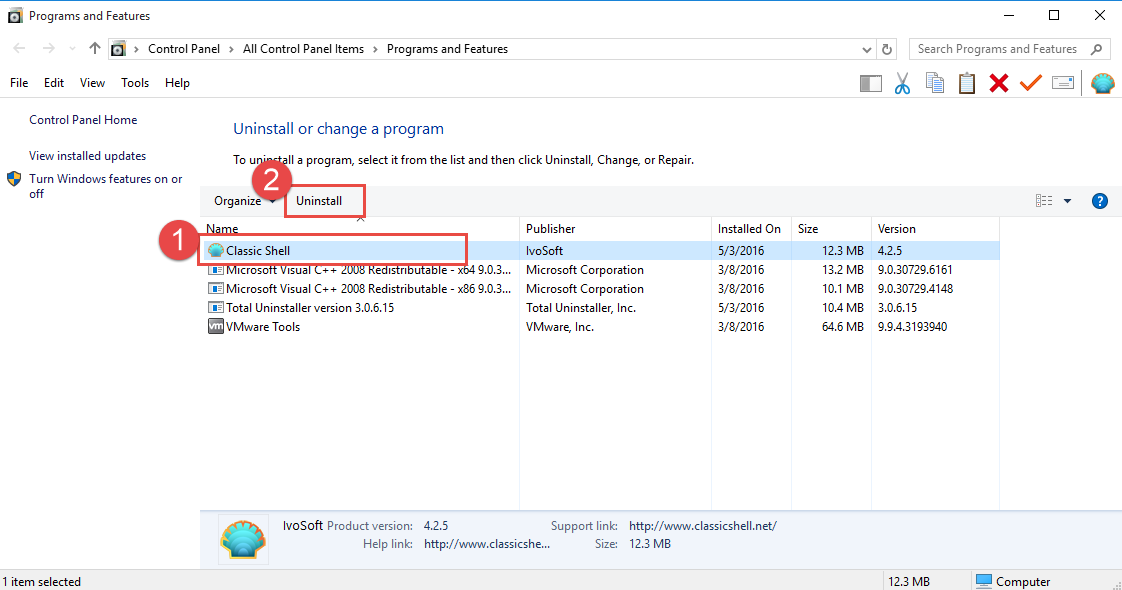
Task: Sort the list by Publisher column
Action: click(615, 229)
